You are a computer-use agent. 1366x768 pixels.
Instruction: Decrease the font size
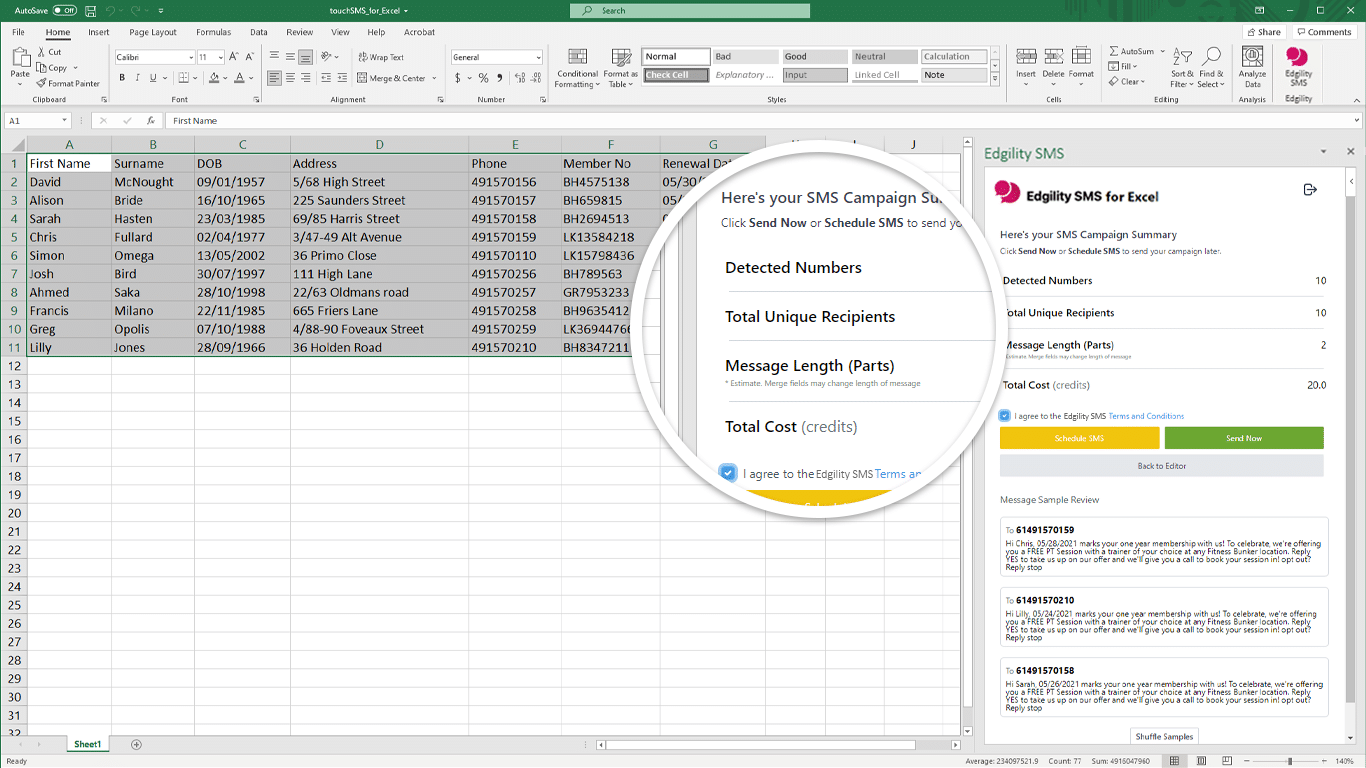click(249, 57)
